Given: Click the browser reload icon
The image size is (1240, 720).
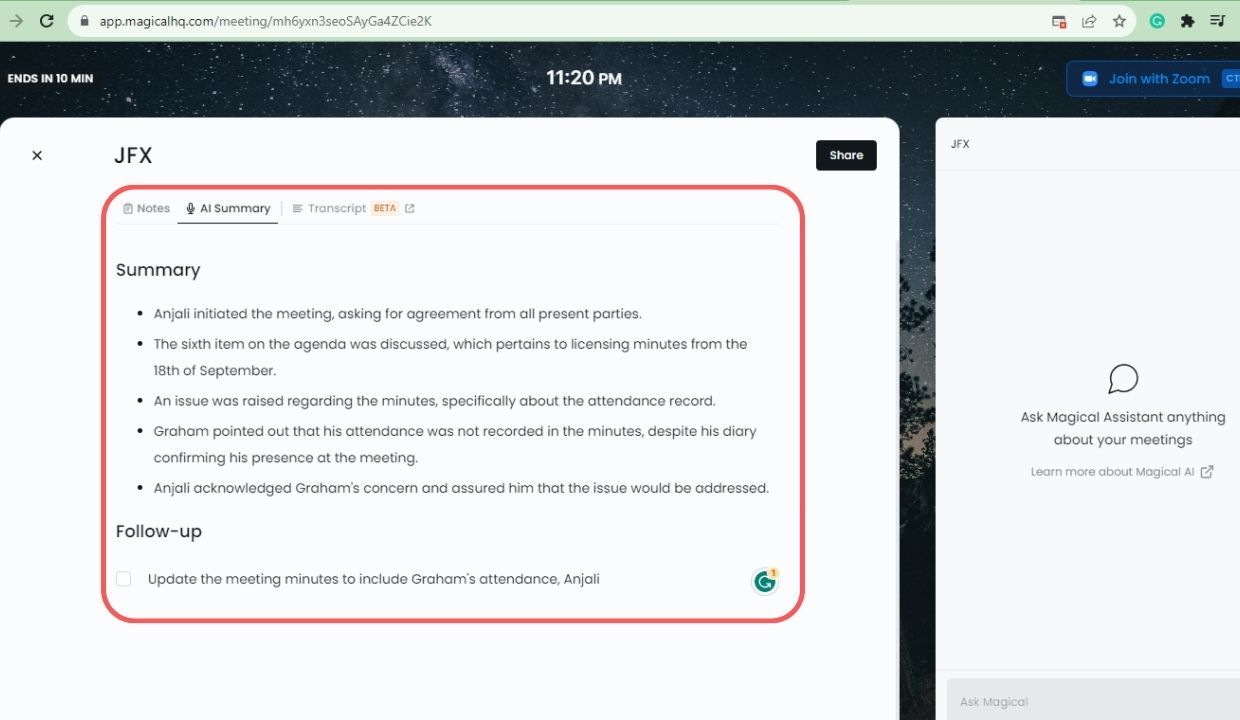Looking at the screenshot, I should [46, 21].
